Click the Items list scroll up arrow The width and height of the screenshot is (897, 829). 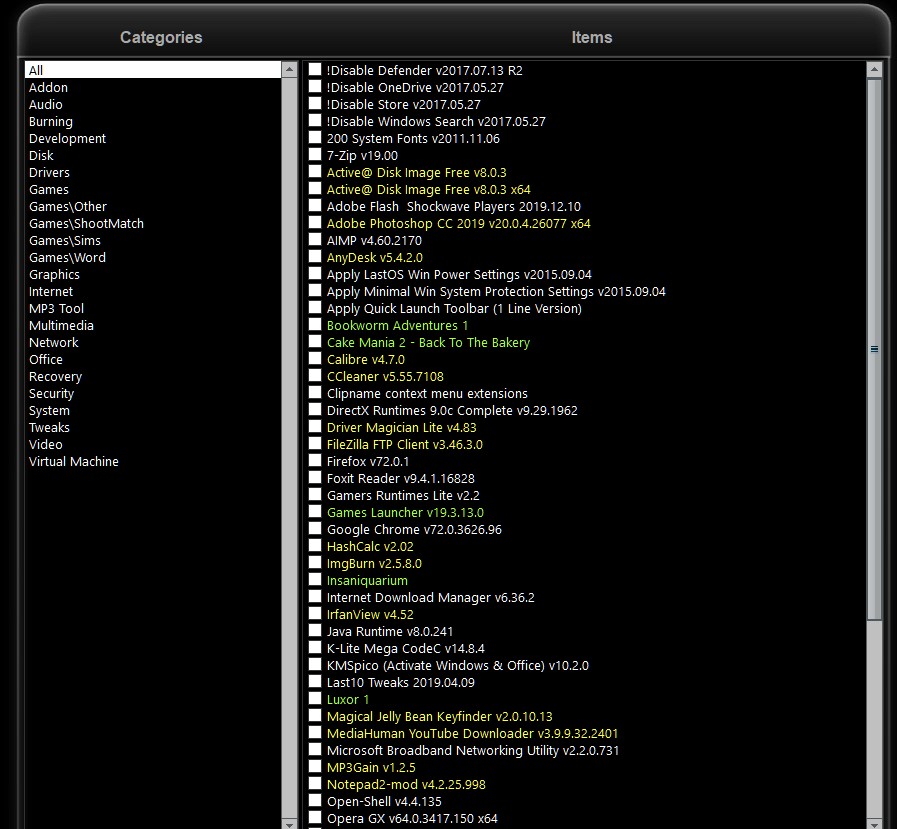click(874, 70)
